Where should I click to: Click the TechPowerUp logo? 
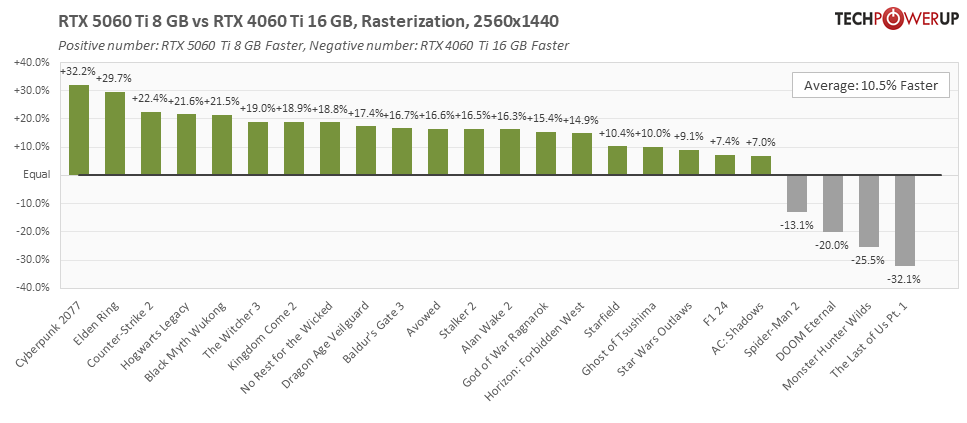[897, 19]
